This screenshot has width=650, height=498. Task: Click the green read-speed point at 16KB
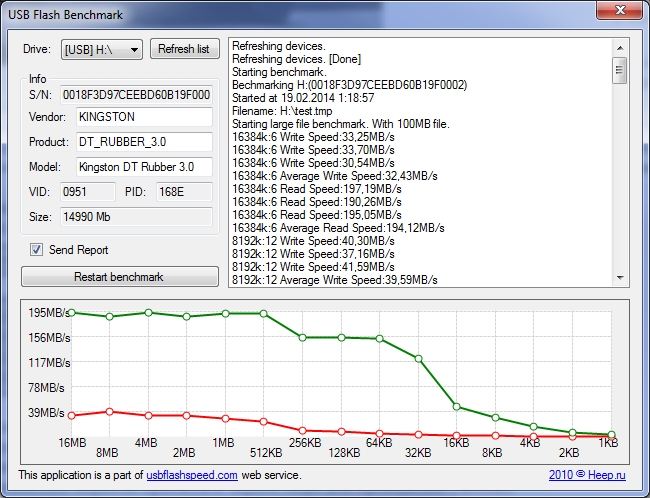456,407
